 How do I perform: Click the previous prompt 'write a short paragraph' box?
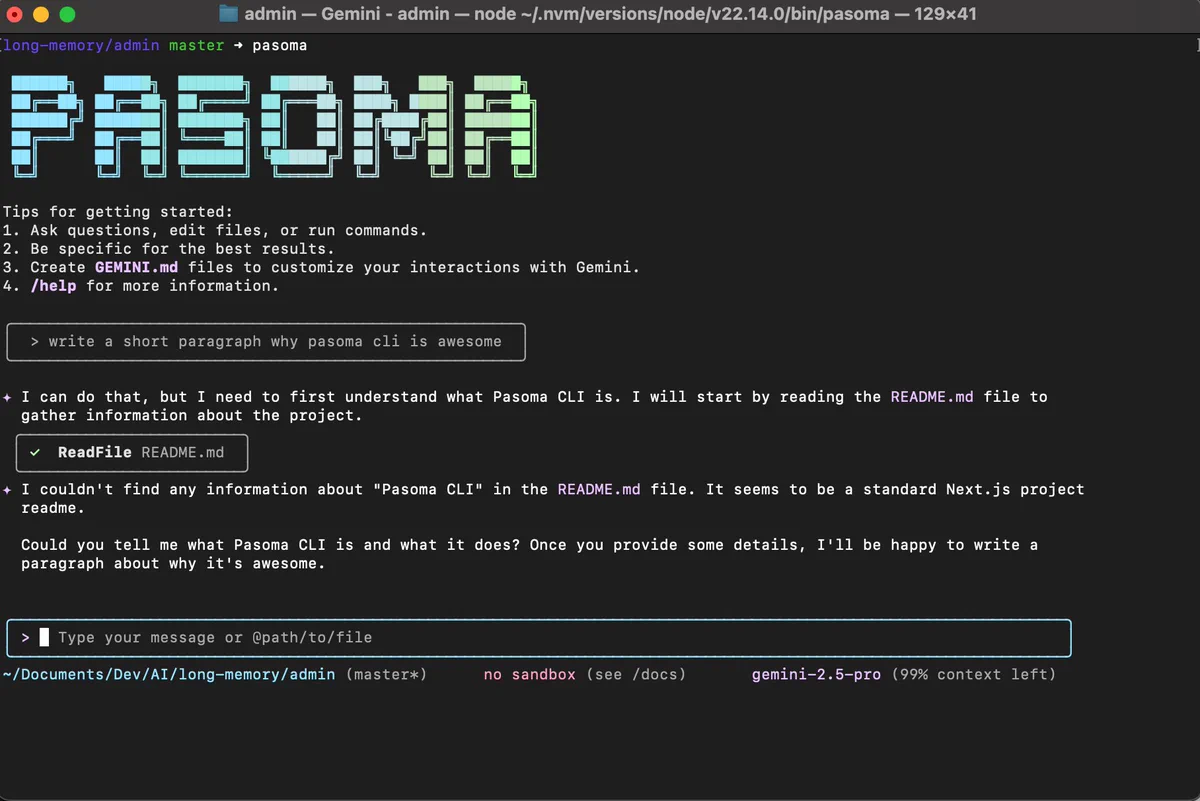coord(266,342)
